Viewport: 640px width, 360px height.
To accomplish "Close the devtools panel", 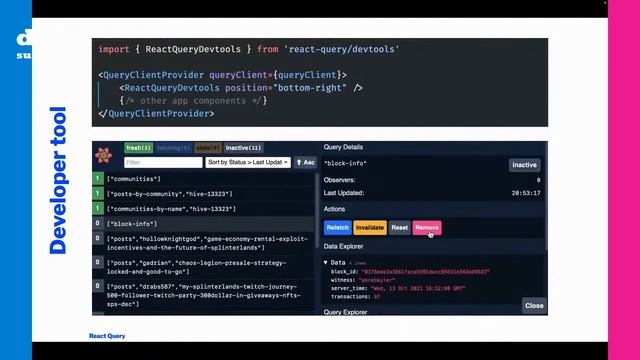I will tap(534, 306).
